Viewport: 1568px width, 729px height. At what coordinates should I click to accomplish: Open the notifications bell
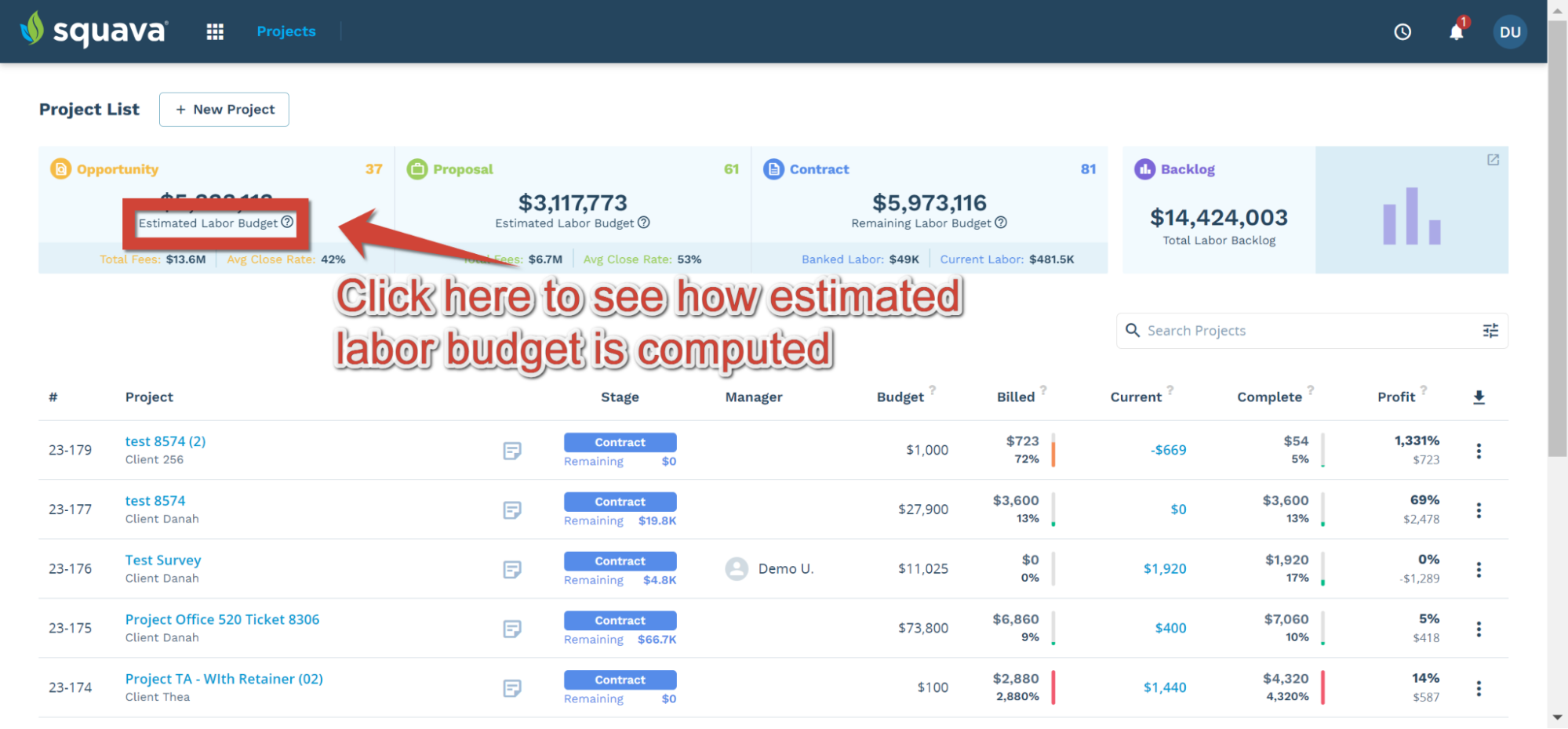click(1457, 31)
